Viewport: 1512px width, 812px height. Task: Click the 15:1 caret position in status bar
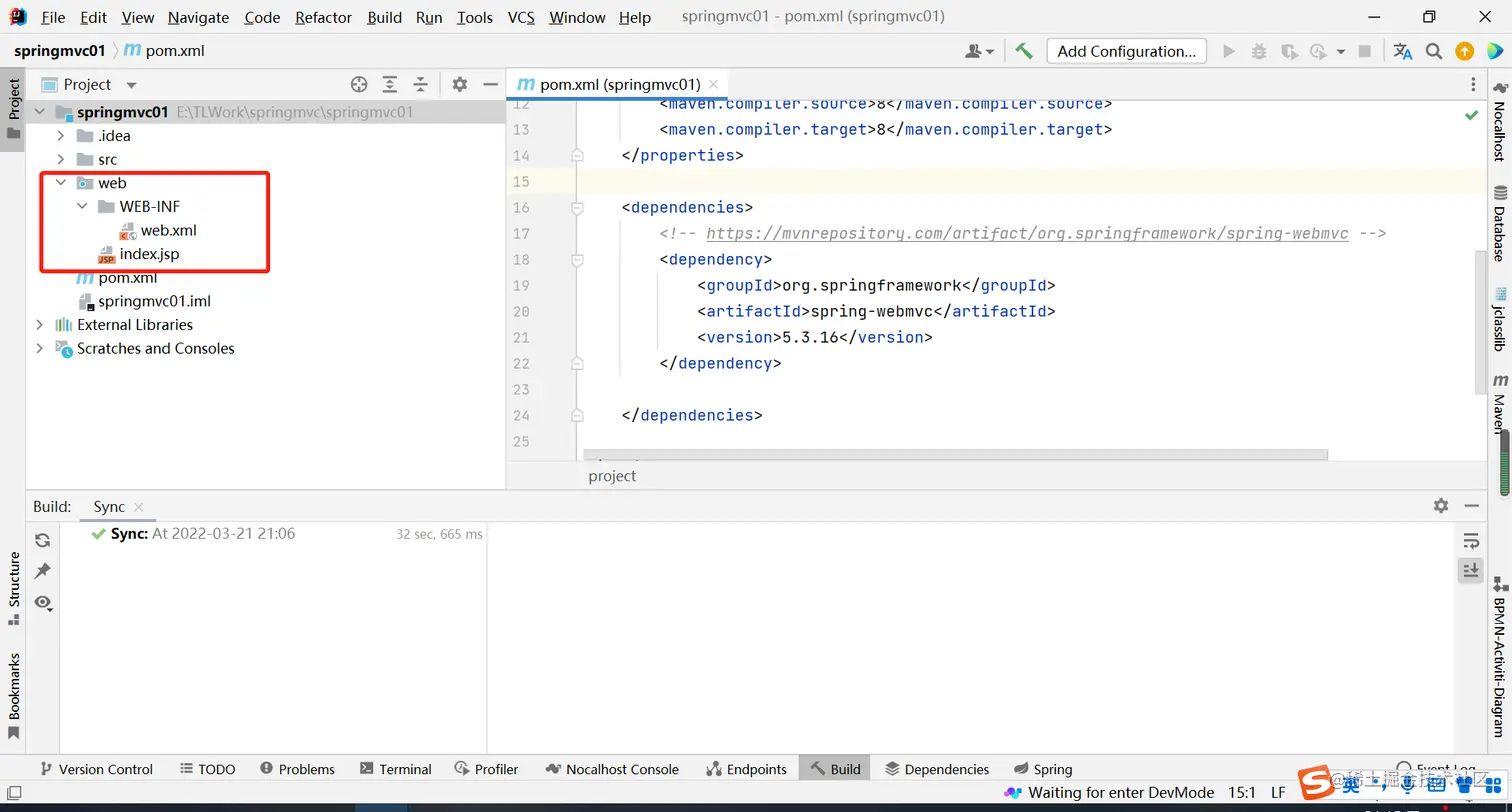click(x=1241, y=793)
